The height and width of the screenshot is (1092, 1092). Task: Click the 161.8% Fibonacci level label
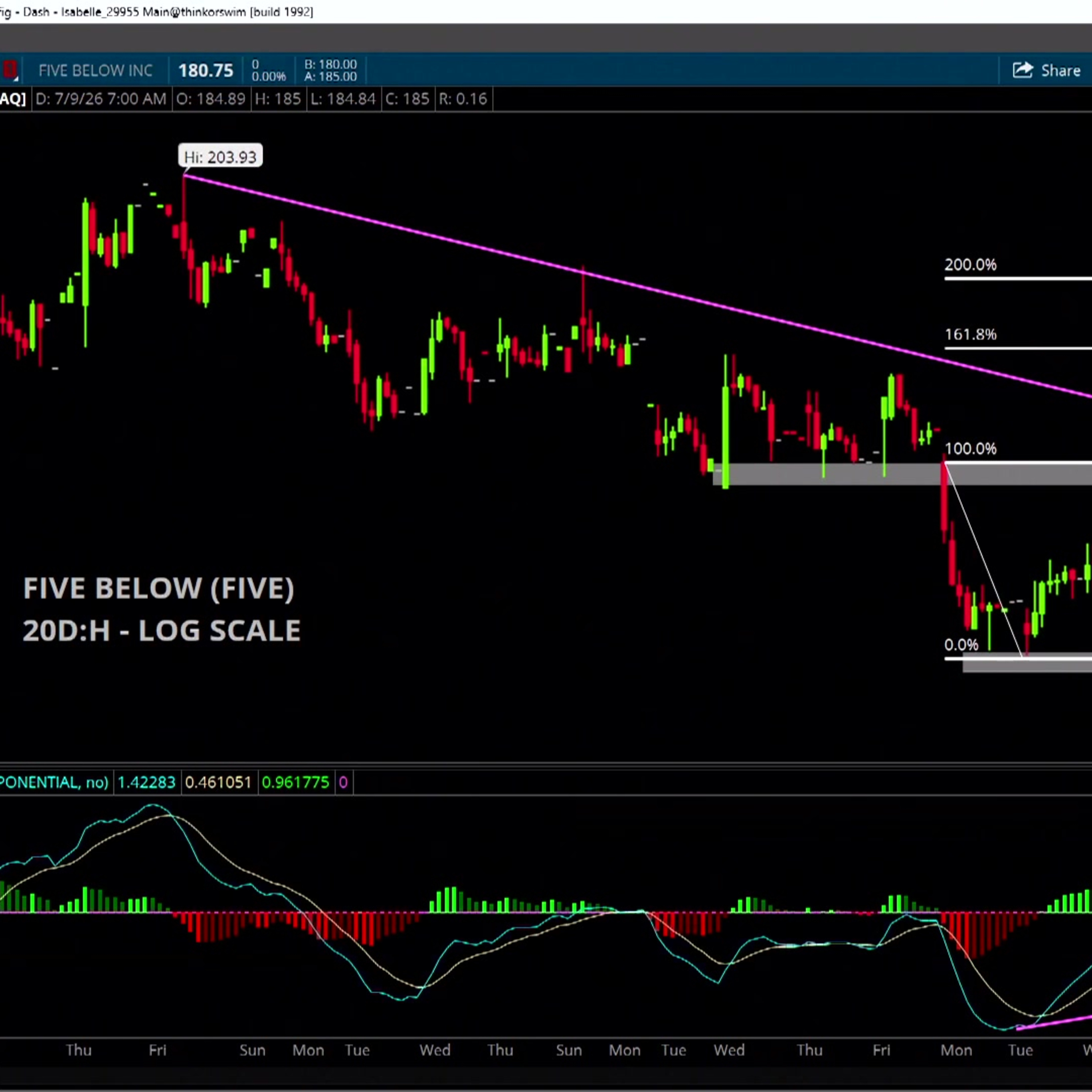[970, 334]
